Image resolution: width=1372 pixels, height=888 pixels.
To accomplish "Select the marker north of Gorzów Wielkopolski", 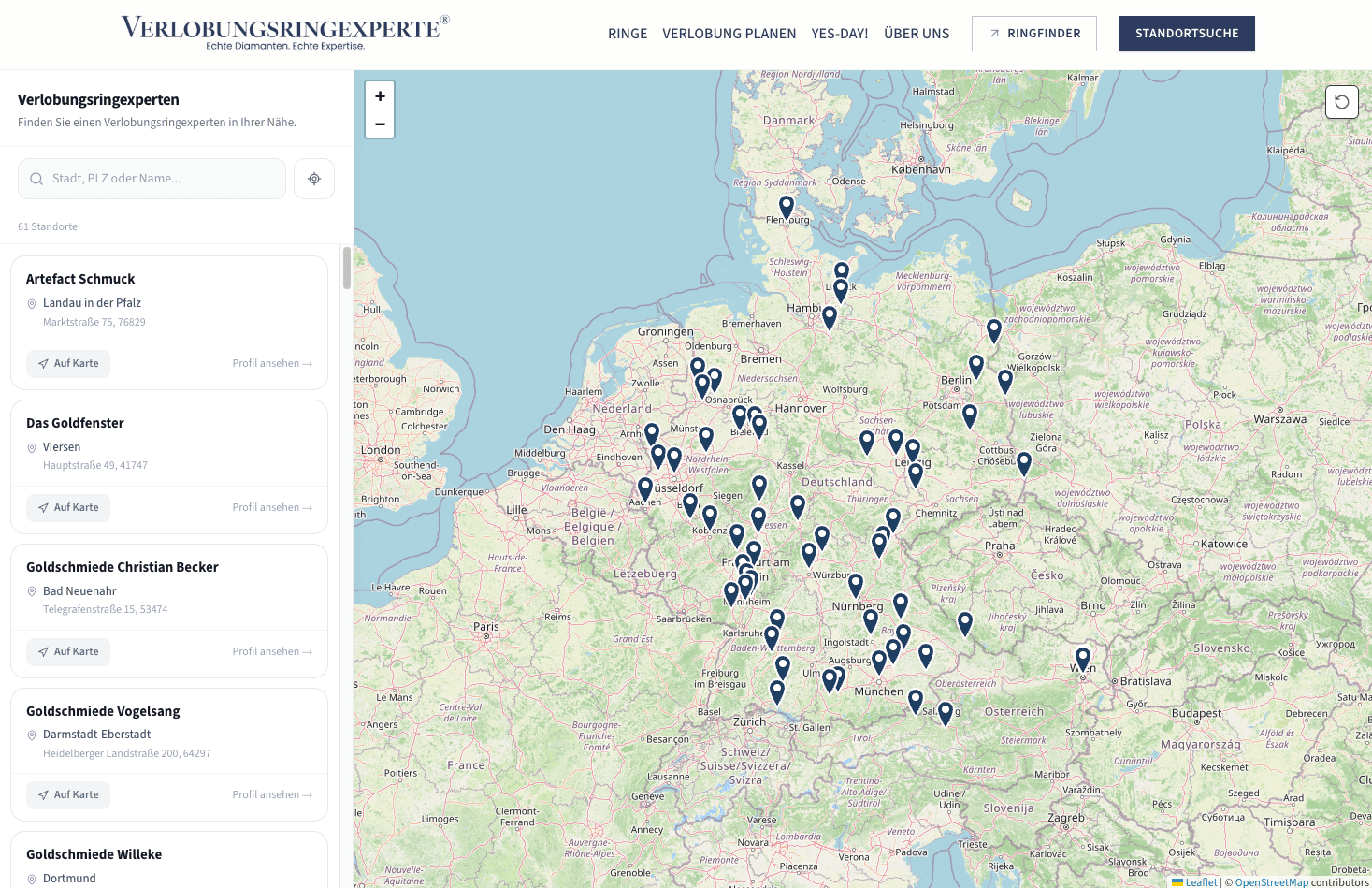I will coord(994,331).
